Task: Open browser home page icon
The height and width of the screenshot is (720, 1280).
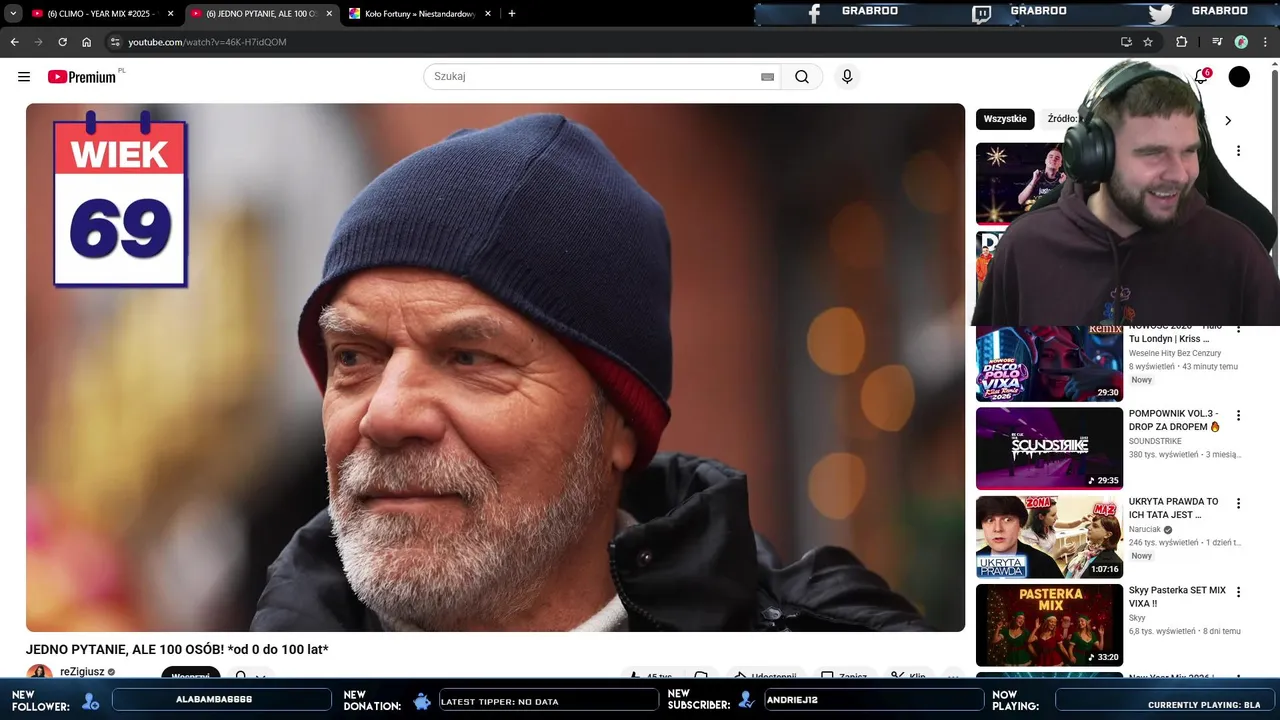Action: (86, 42)
